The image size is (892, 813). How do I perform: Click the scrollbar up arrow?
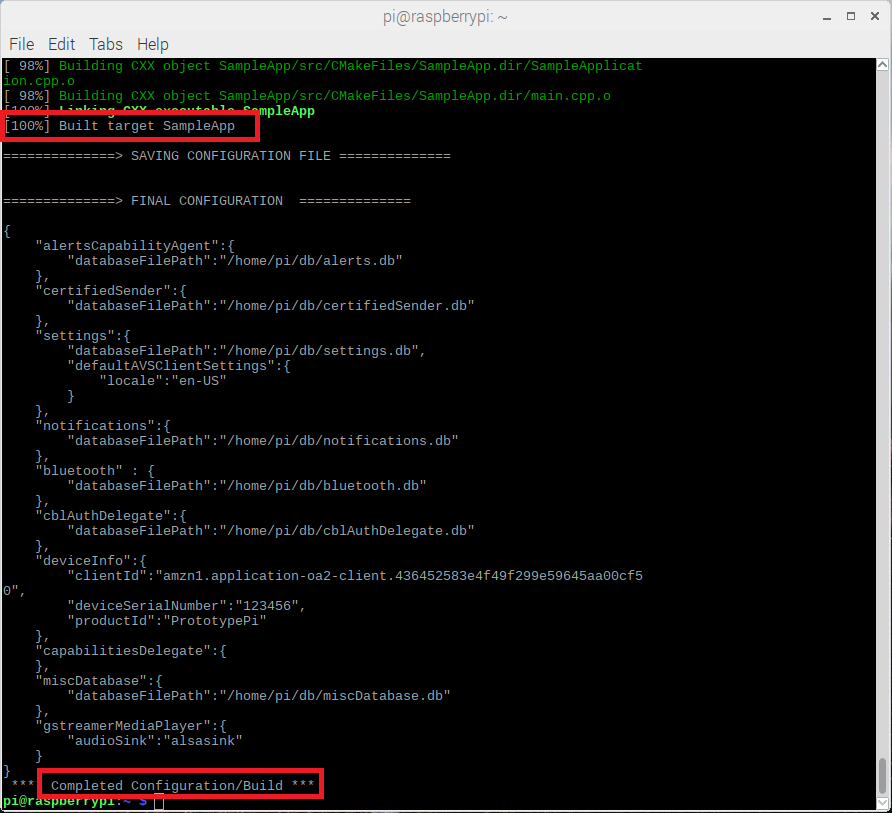pyautogui.click(x=882, y=65)
